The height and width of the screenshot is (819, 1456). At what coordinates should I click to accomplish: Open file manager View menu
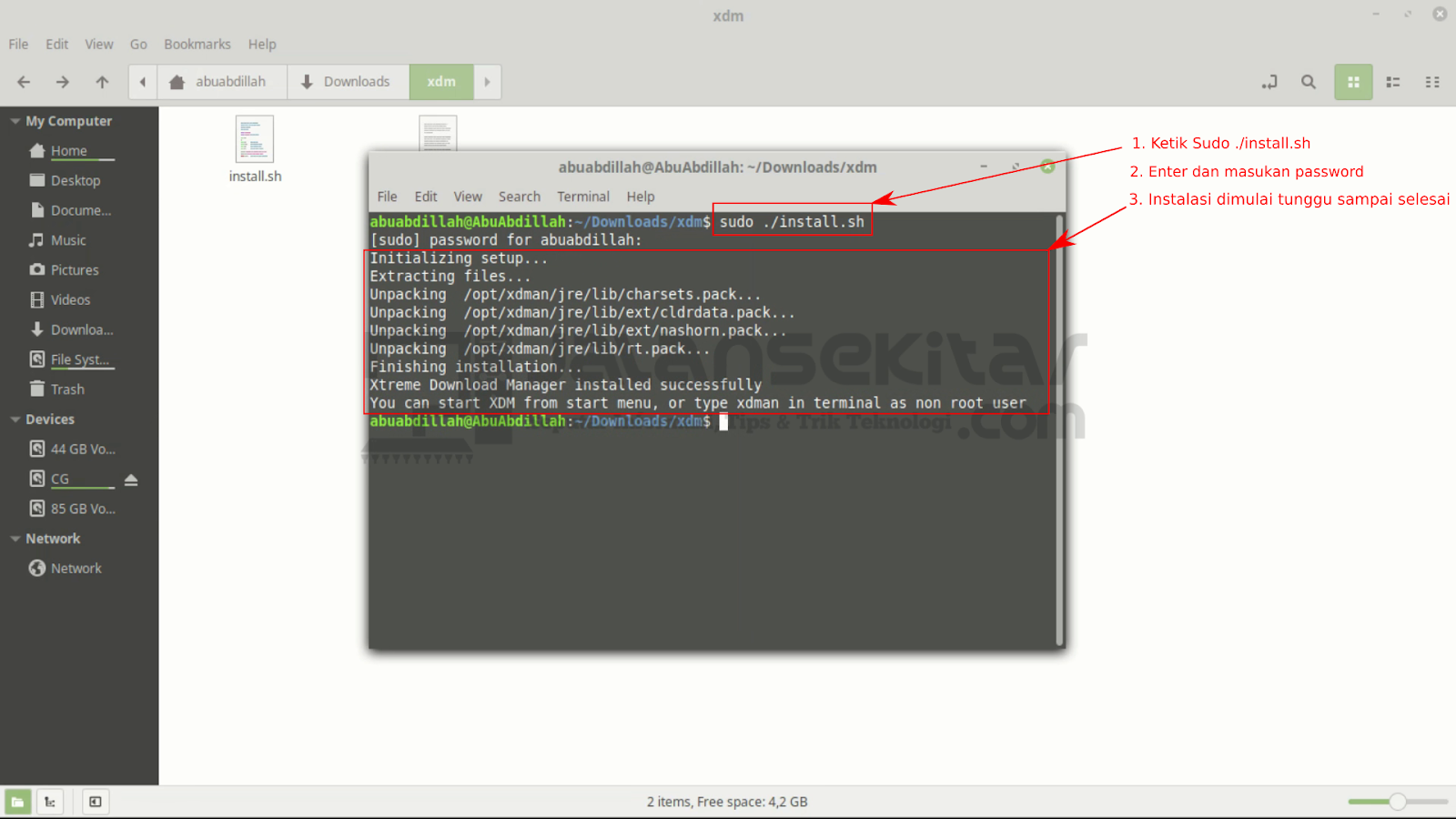pos(99,44)
